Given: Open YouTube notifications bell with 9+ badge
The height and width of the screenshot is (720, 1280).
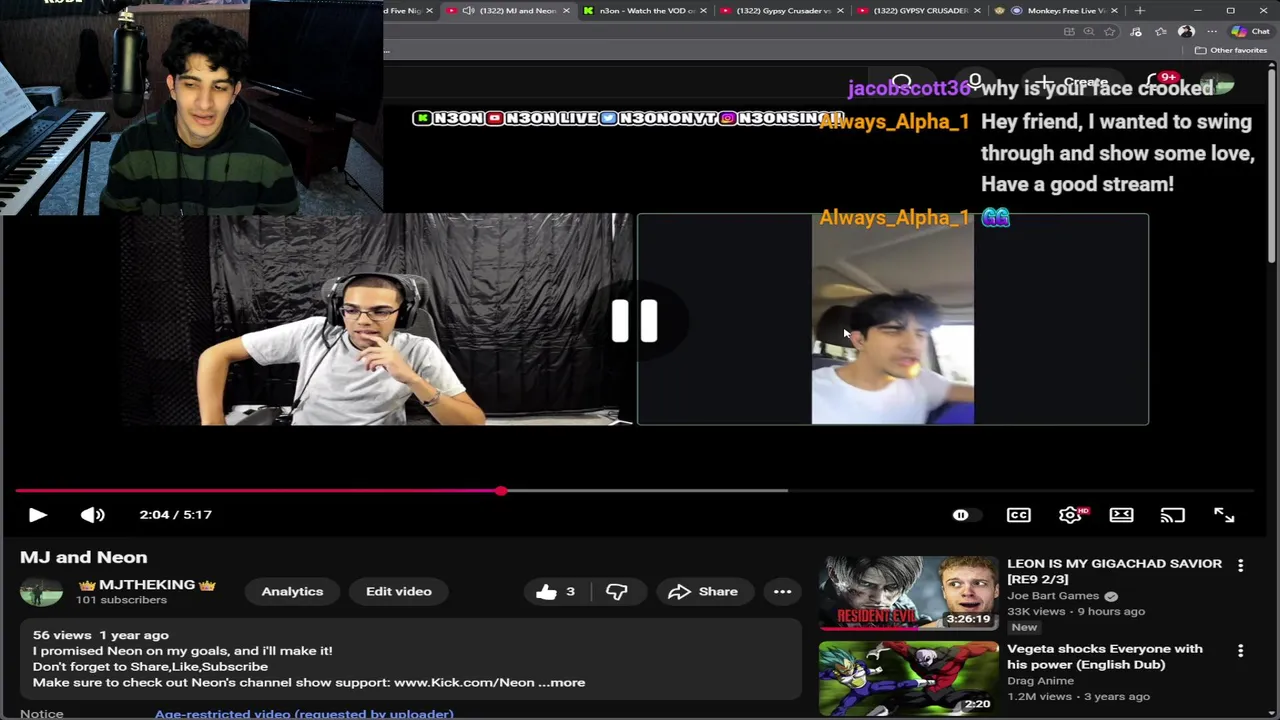Looking at the screenshot, I should [x=1162, y=82].
